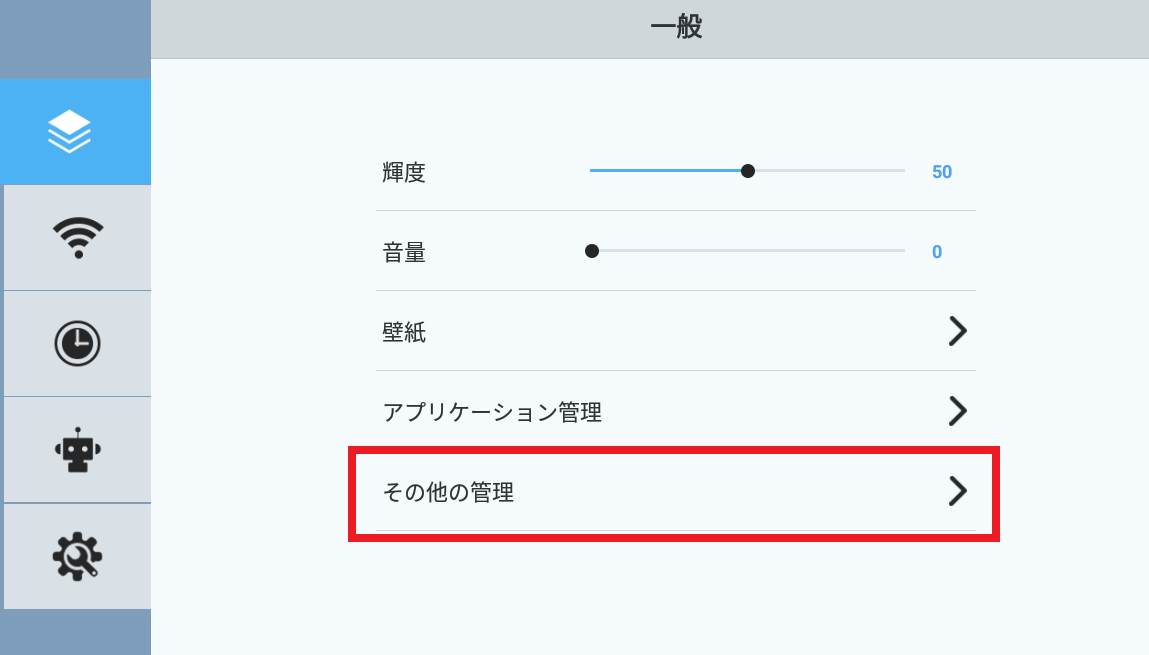The image size is (1149, 655).
Task: Click the 音量 volume slider handle
Action: 592,251
